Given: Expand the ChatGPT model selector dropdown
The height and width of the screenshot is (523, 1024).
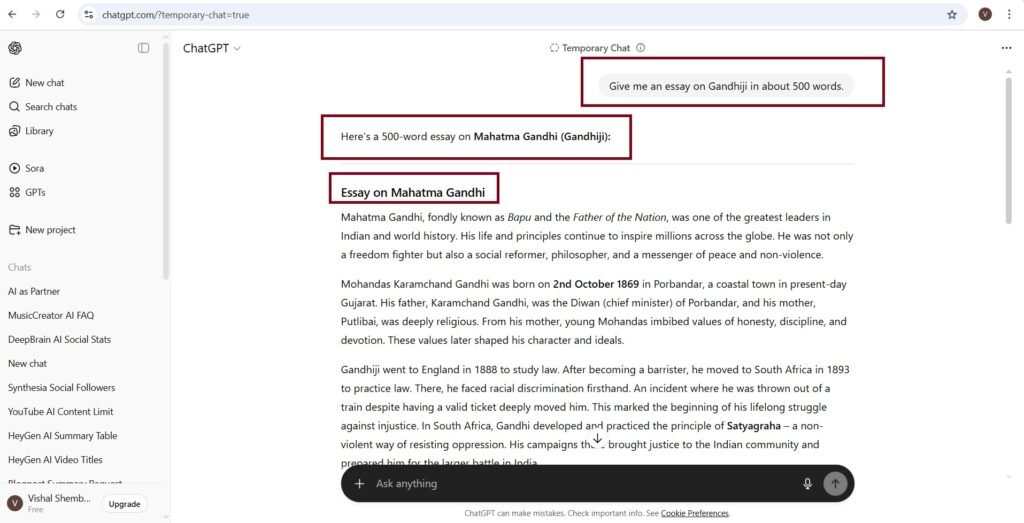Looking at the screenshot, I should 211,48.
